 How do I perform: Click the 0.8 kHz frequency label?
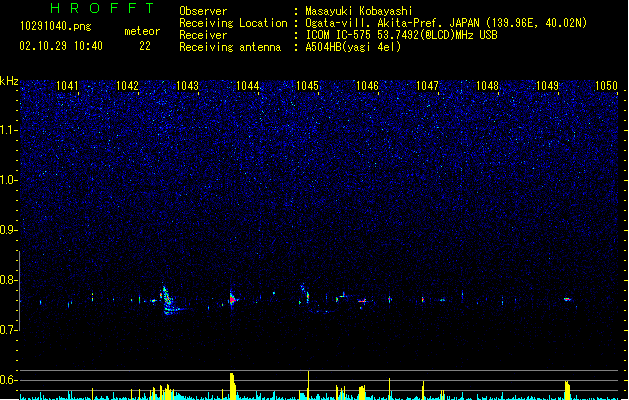(9, 280)
